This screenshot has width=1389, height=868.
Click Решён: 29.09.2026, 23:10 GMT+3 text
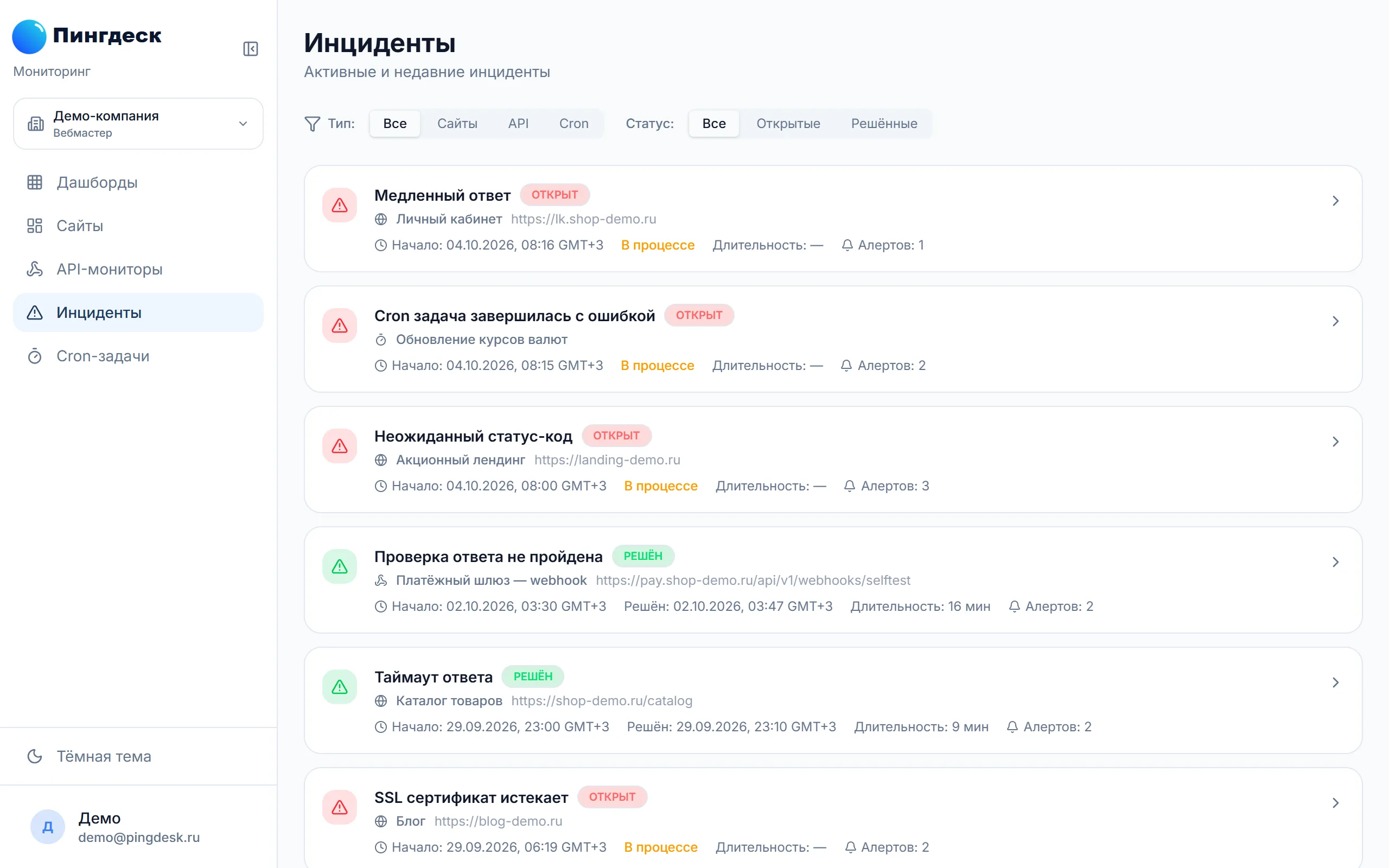[x=731, y=727]
